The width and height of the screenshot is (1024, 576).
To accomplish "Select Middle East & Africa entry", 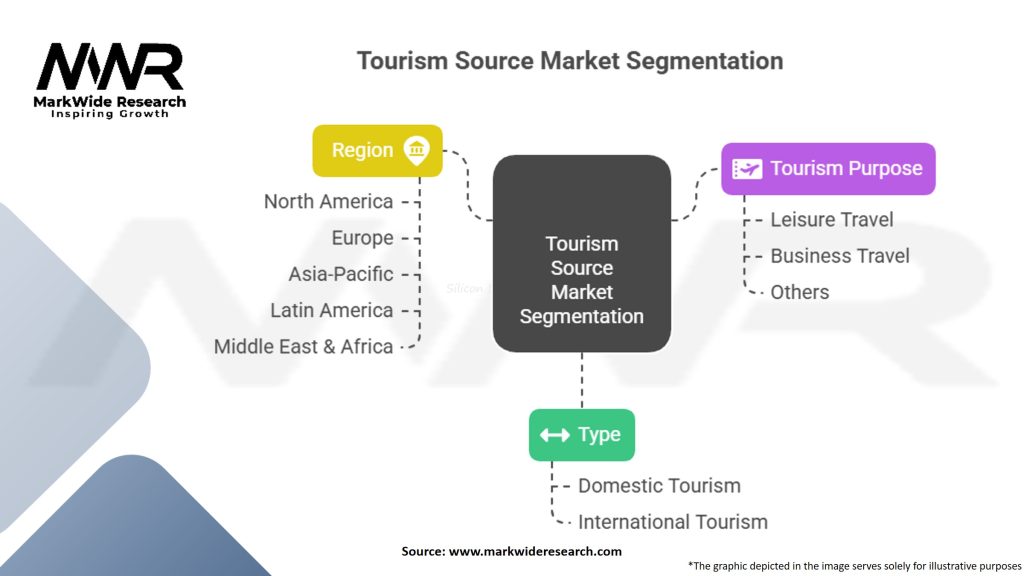I will click(303, 347).
